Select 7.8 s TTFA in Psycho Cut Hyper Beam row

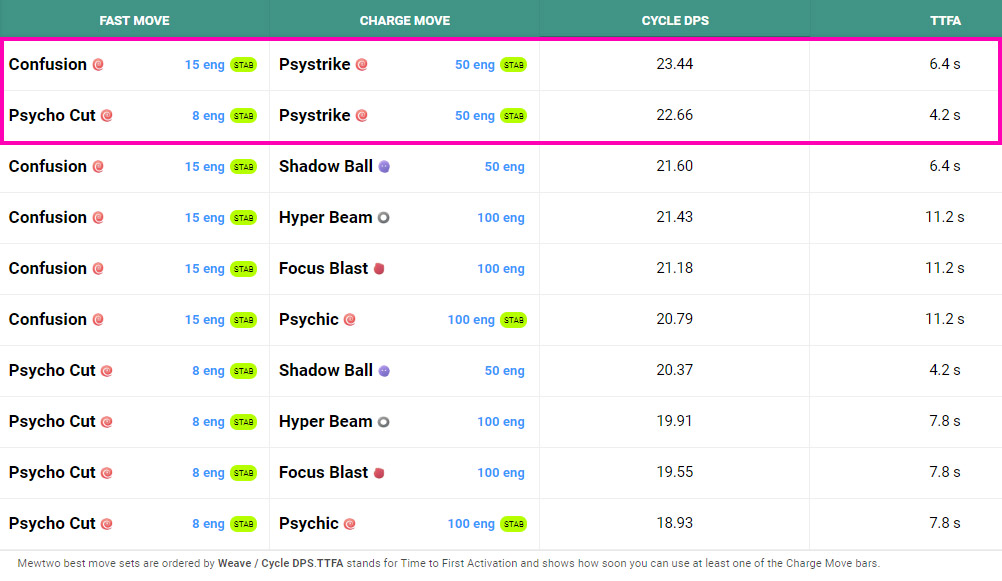[x=945, y=421]
